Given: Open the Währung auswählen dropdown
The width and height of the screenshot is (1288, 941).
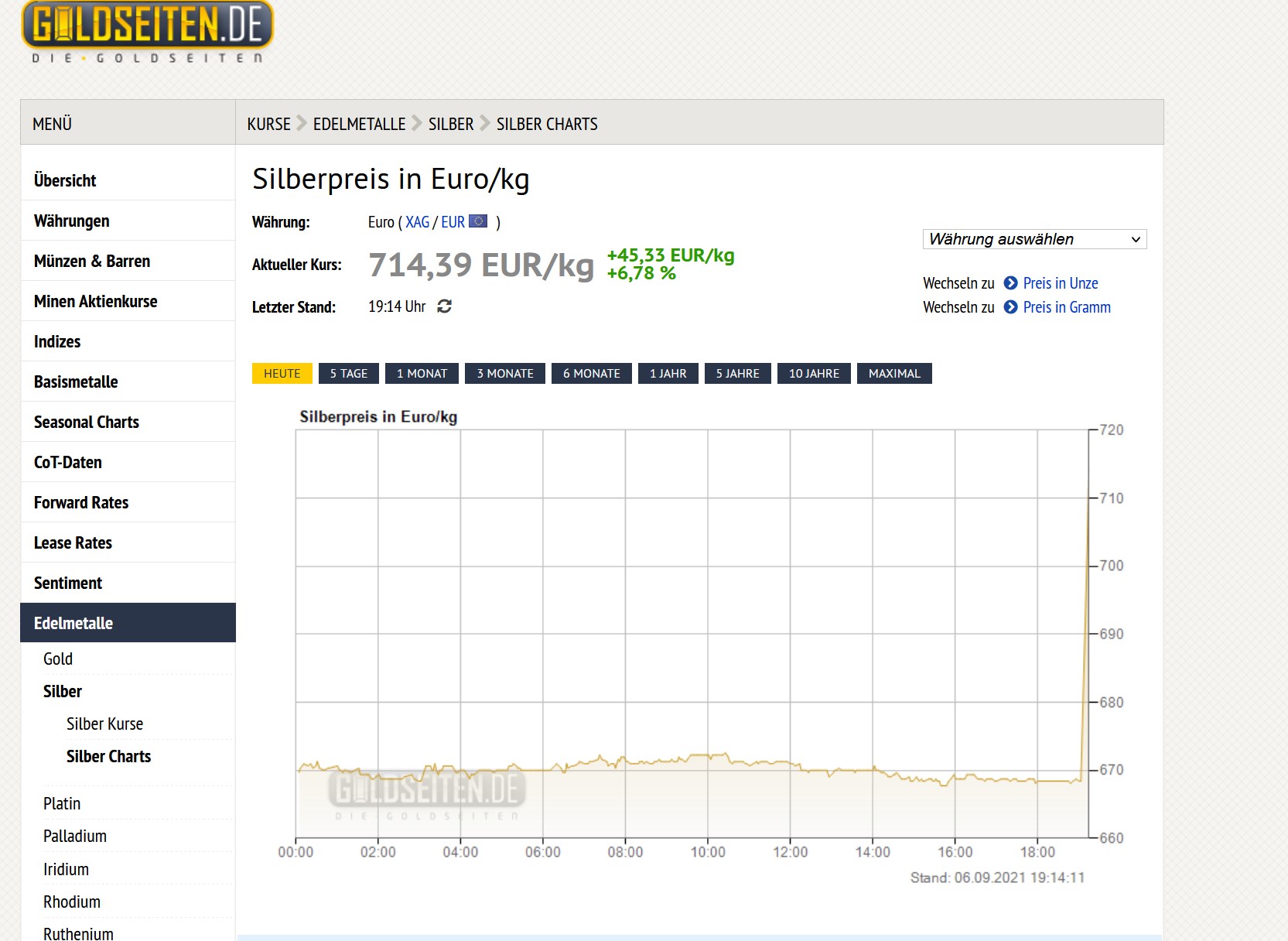Looking at the screenshot, I should click(x=1034, y=239).
